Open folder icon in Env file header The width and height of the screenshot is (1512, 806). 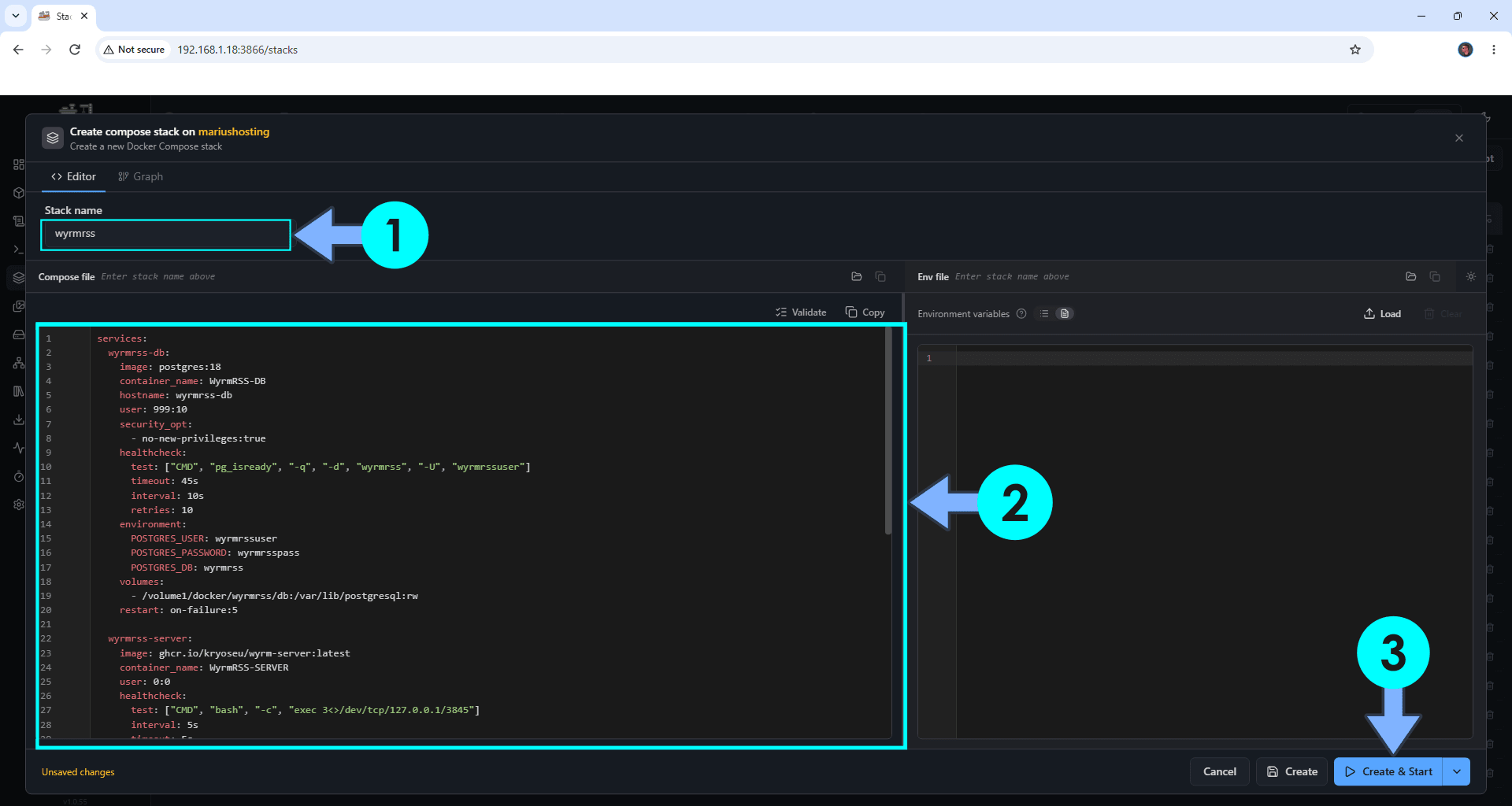click(1411, 277)
